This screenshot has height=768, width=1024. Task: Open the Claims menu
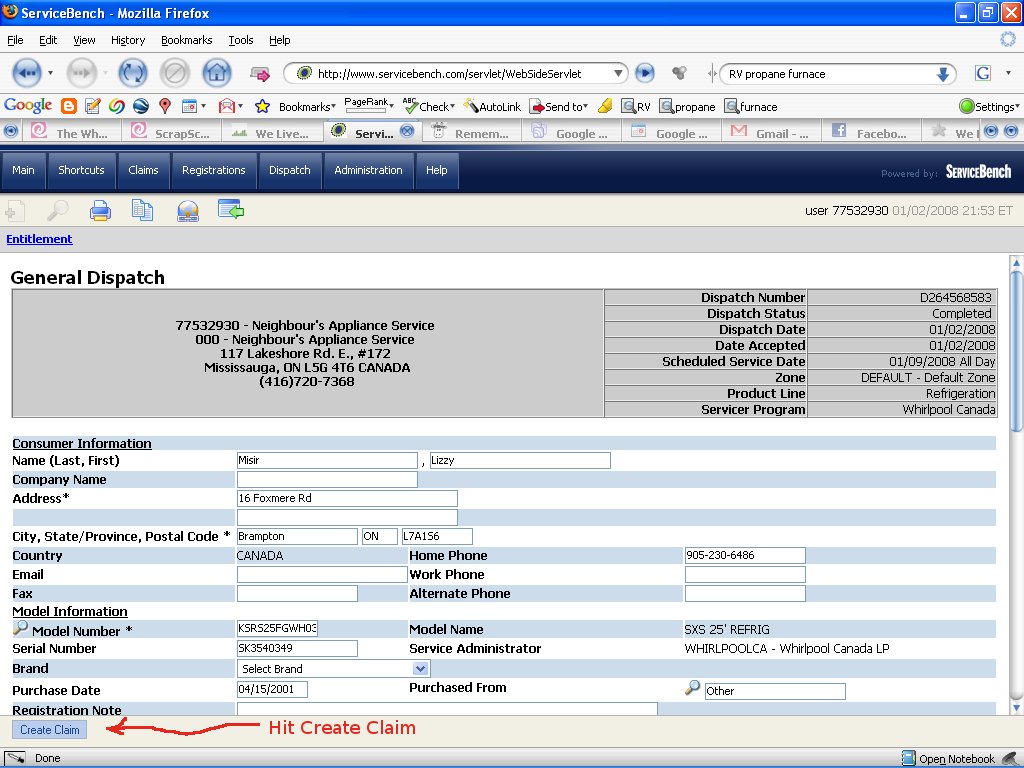click(143, 170)
